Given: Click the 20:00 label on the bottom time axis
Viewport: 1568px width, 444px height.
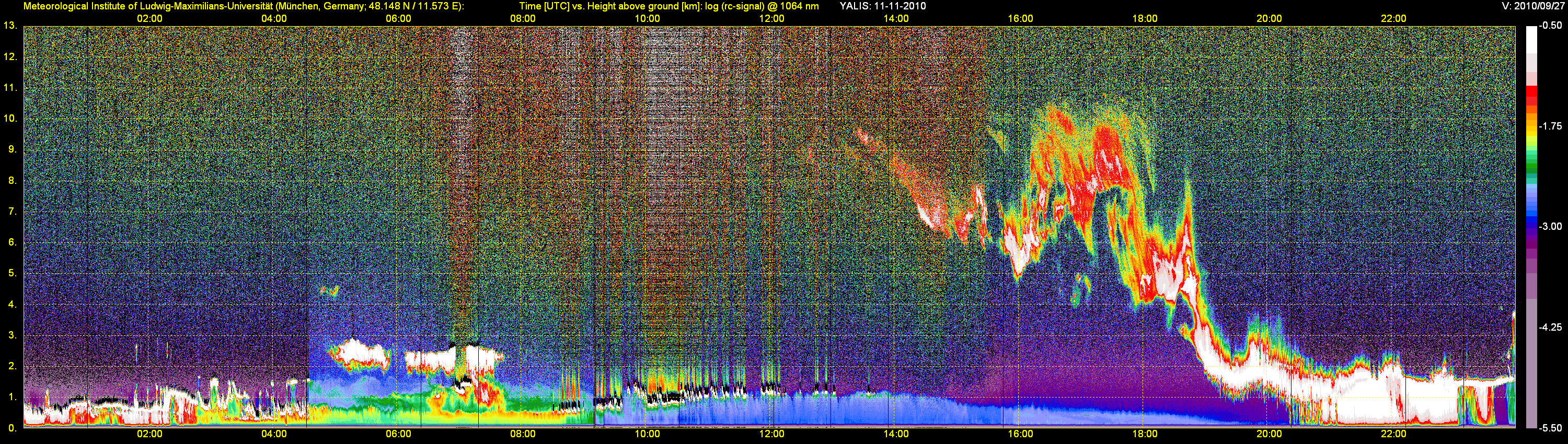Looking at the screenshot, I should pos(1269,434).
